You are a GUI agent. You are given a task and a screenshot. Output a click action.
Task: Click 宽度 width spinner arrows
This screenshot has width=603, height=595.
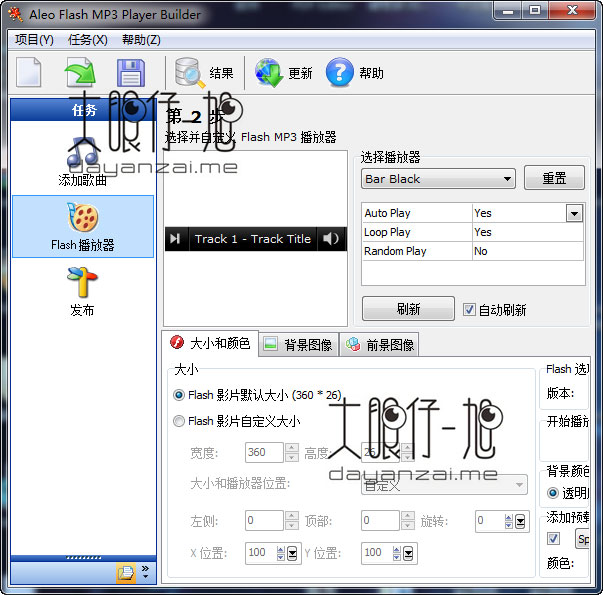pos(292,452)
